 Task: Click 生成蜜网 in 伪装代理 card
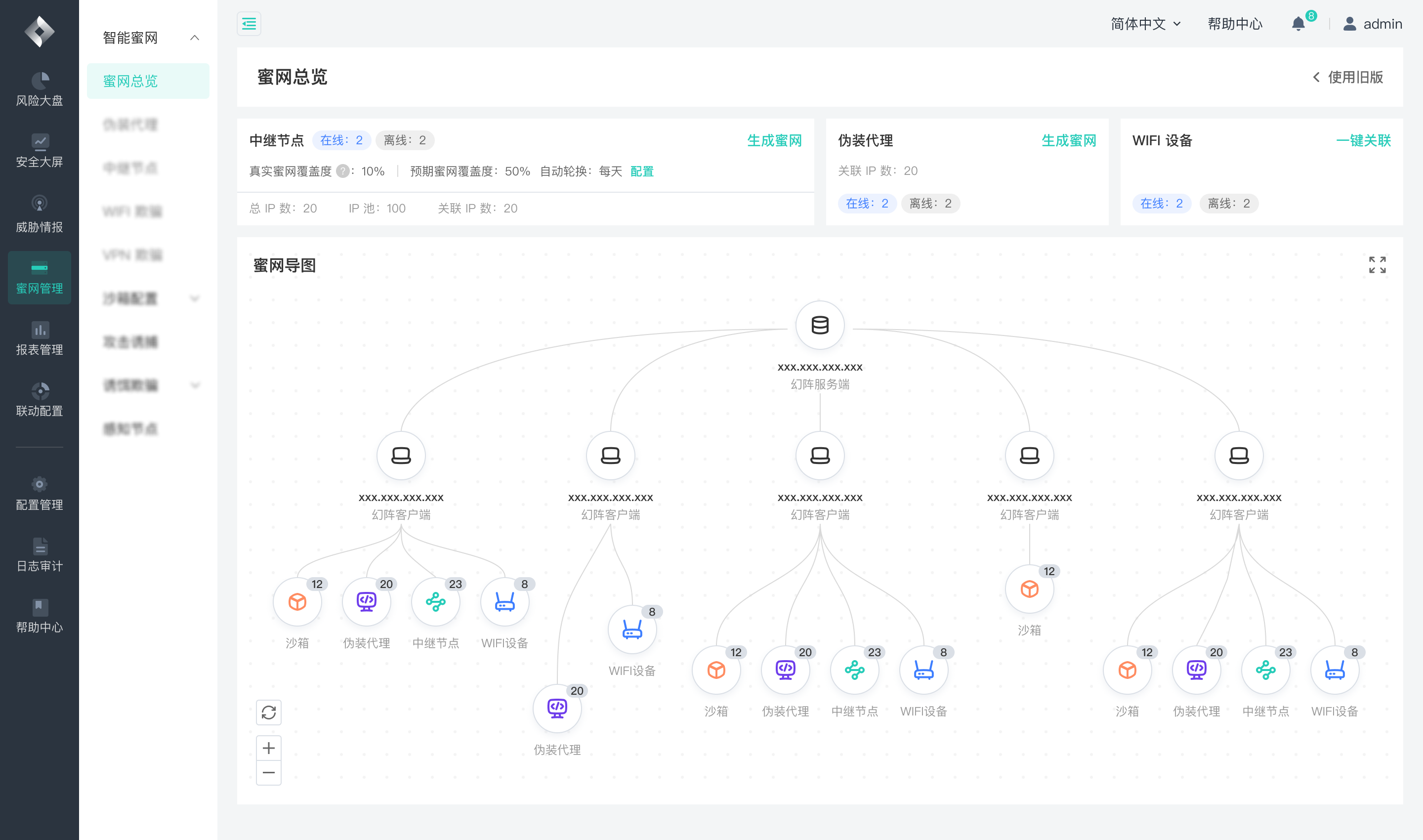click(1068, 140)
